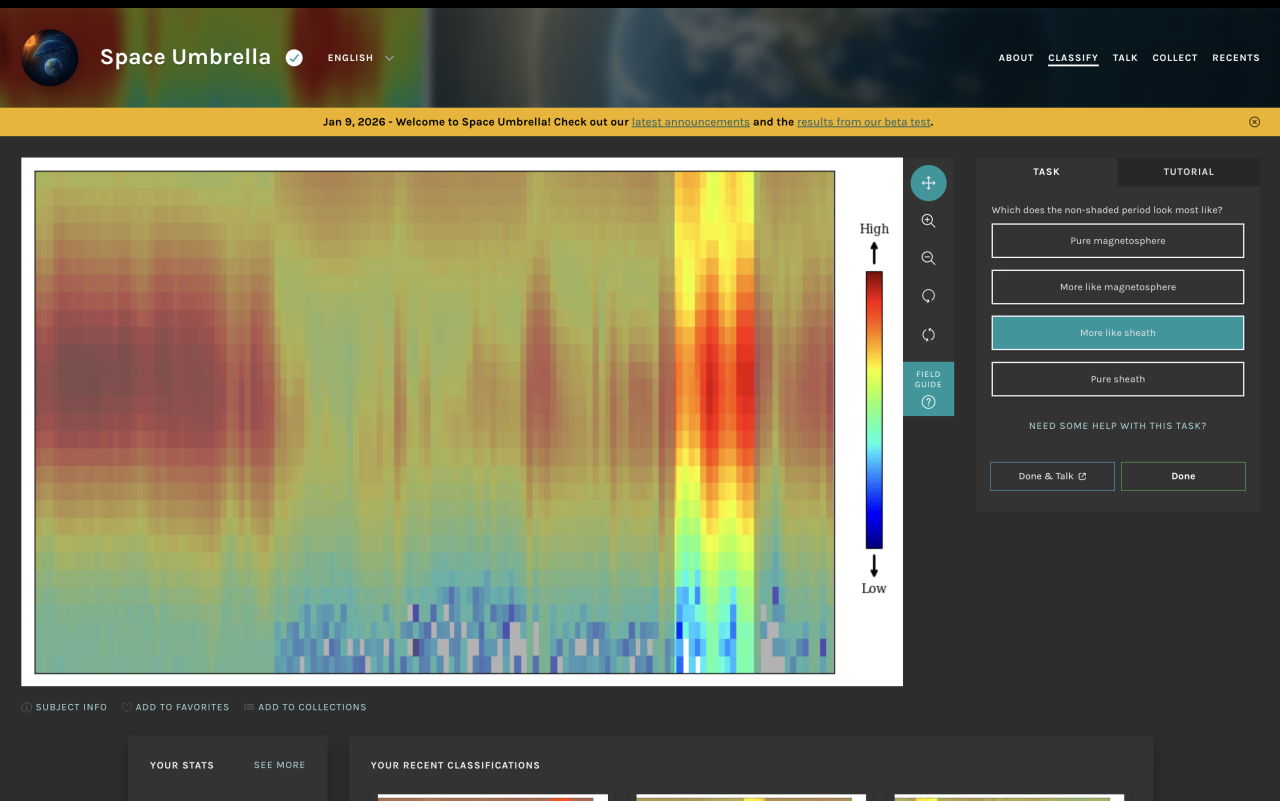This screenshot has width=1280, height=801.
Task: Reset the image view
Action: [x=928, y=335]
